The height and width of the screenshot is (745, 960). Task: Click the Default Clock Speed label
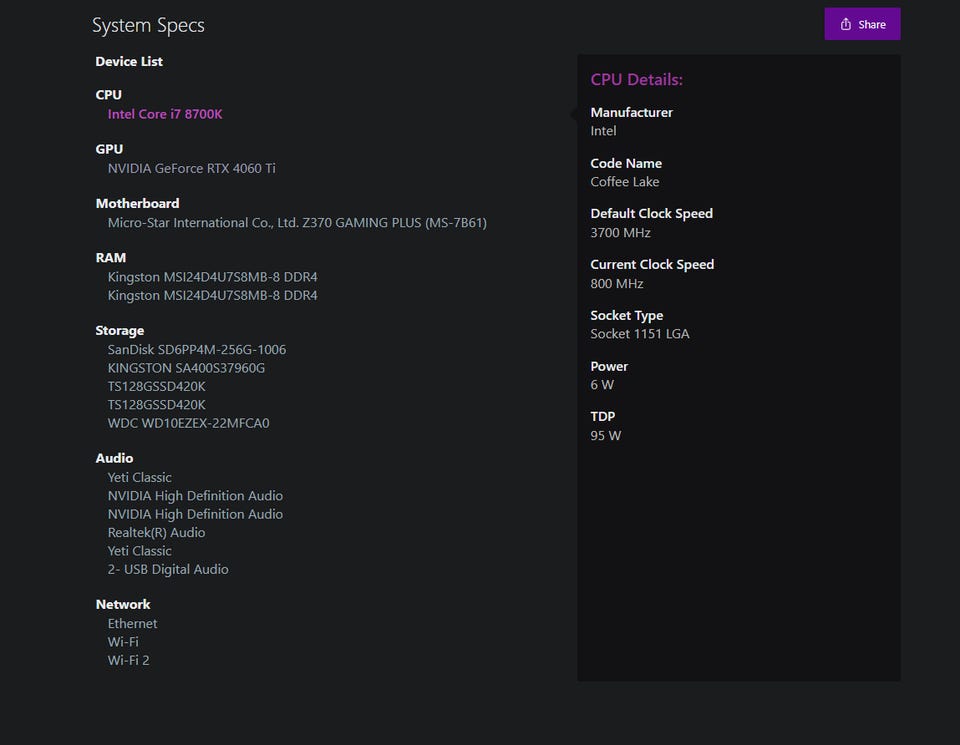tap(651, 214)
